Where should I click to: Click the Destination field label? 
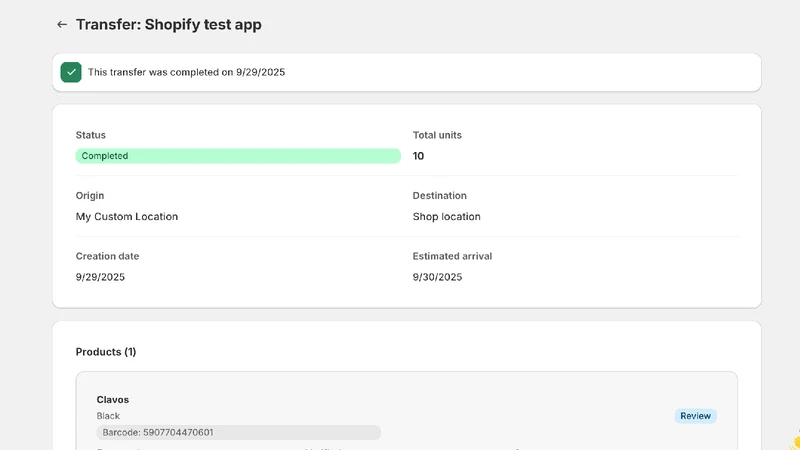tap(440, 196)
